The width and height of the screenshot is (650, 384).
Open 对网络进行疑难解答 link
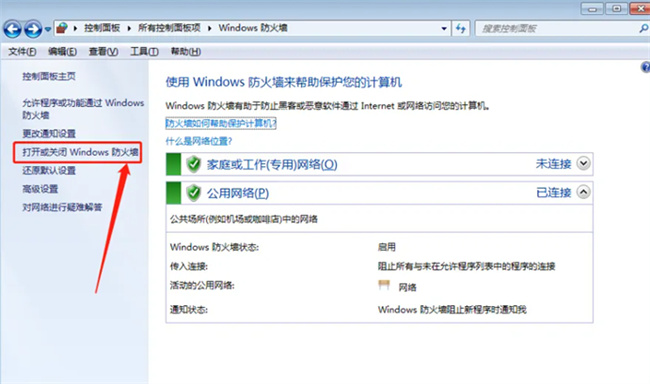[62, 207]
